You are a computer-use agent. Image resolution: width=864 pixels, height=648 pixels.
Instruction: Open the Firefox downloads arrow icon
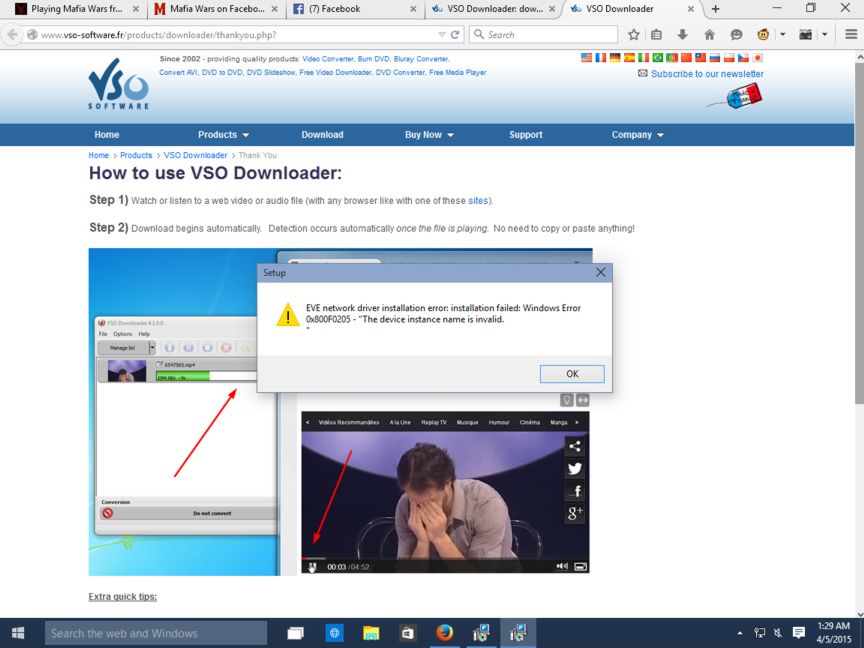683,35
